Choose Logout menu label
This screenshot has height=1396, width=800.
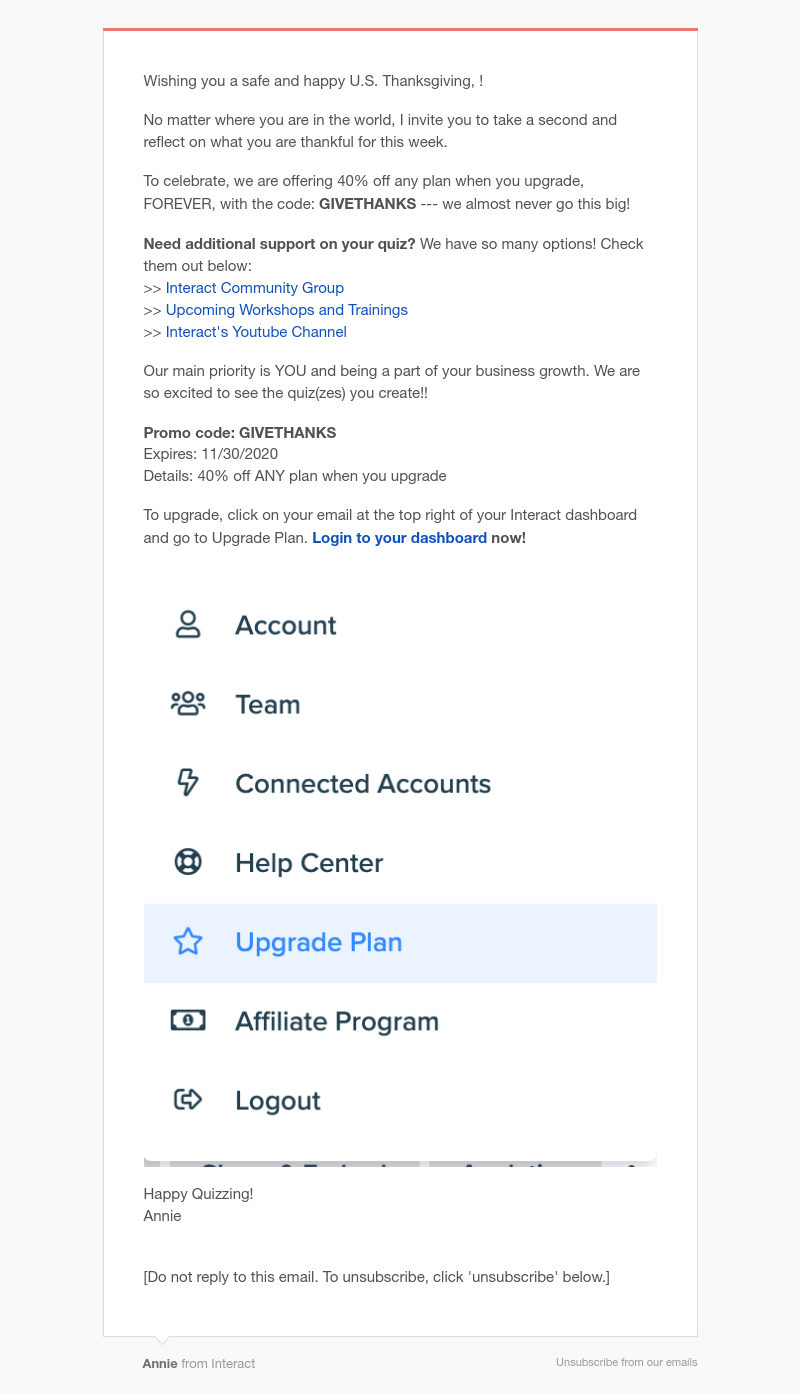(278, 1100)
